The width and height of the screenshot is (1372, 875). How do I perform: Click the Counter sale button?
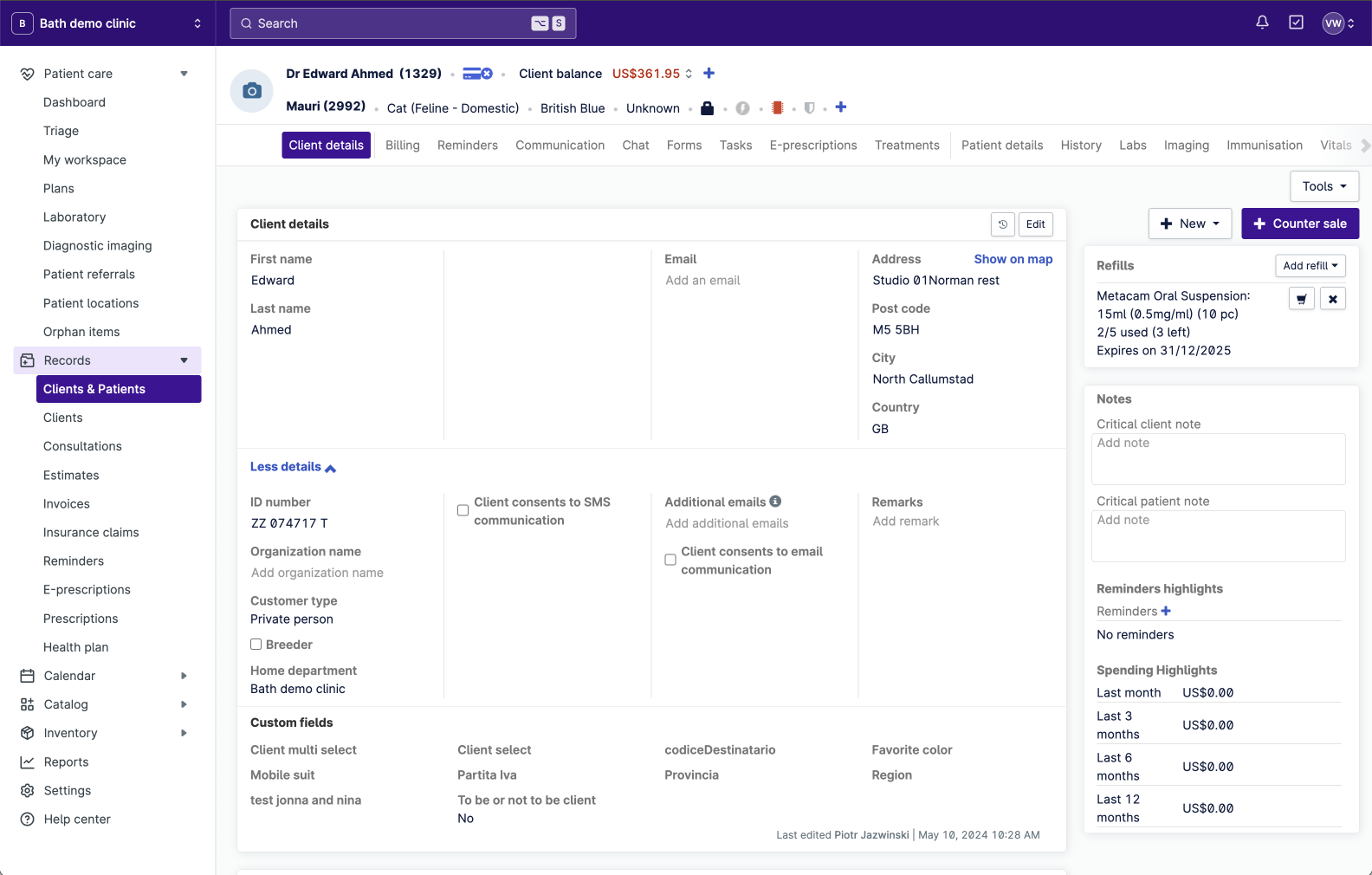pyautogui.click(x=1299, y=224)
